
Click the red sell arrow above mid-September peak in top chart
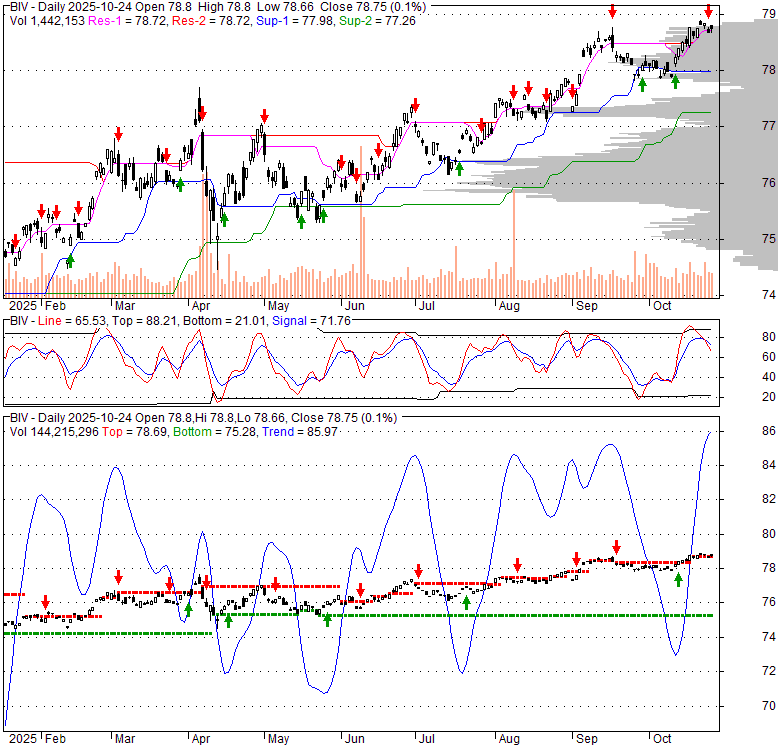612,11
